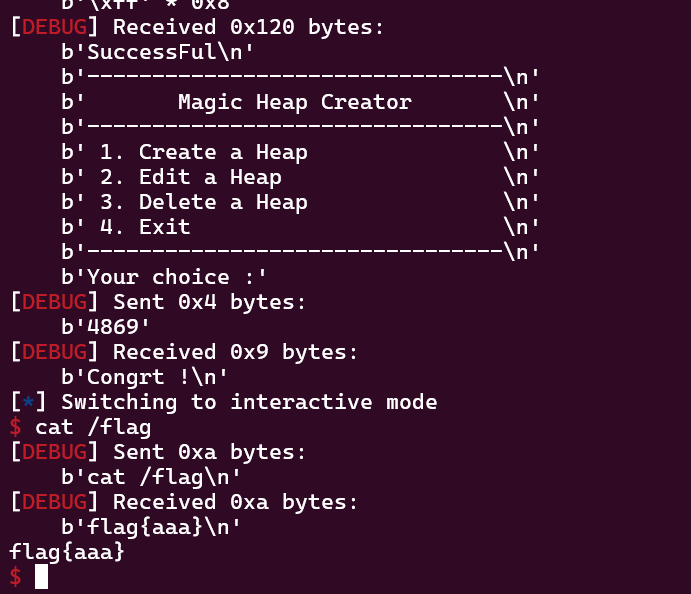
Task: Click the typed "cat /flag" command after the prompt
Action: coord(93,427)
